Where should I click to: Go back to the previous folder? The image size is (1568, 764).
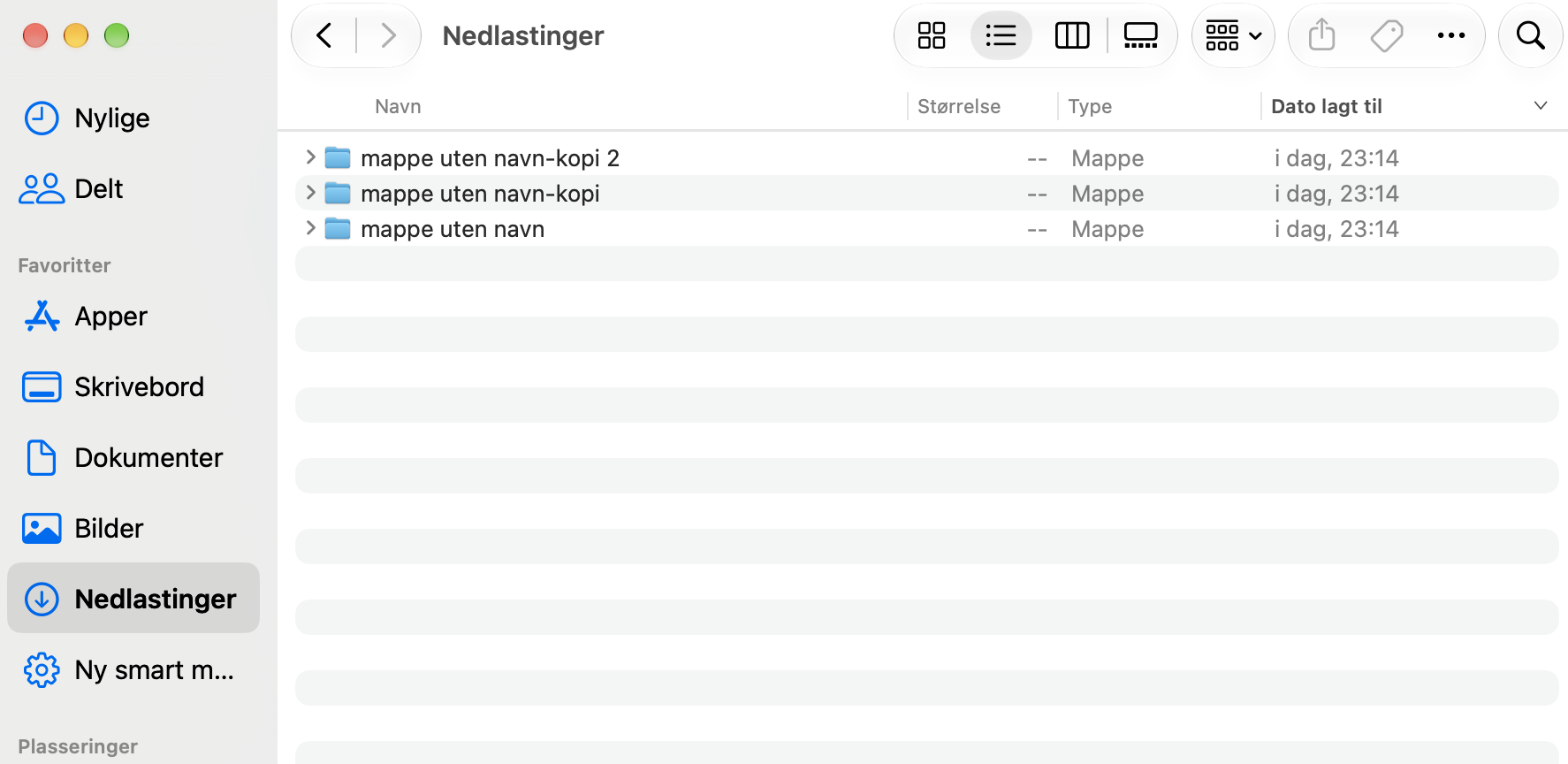pyautogui.click(x=324, y=35)
